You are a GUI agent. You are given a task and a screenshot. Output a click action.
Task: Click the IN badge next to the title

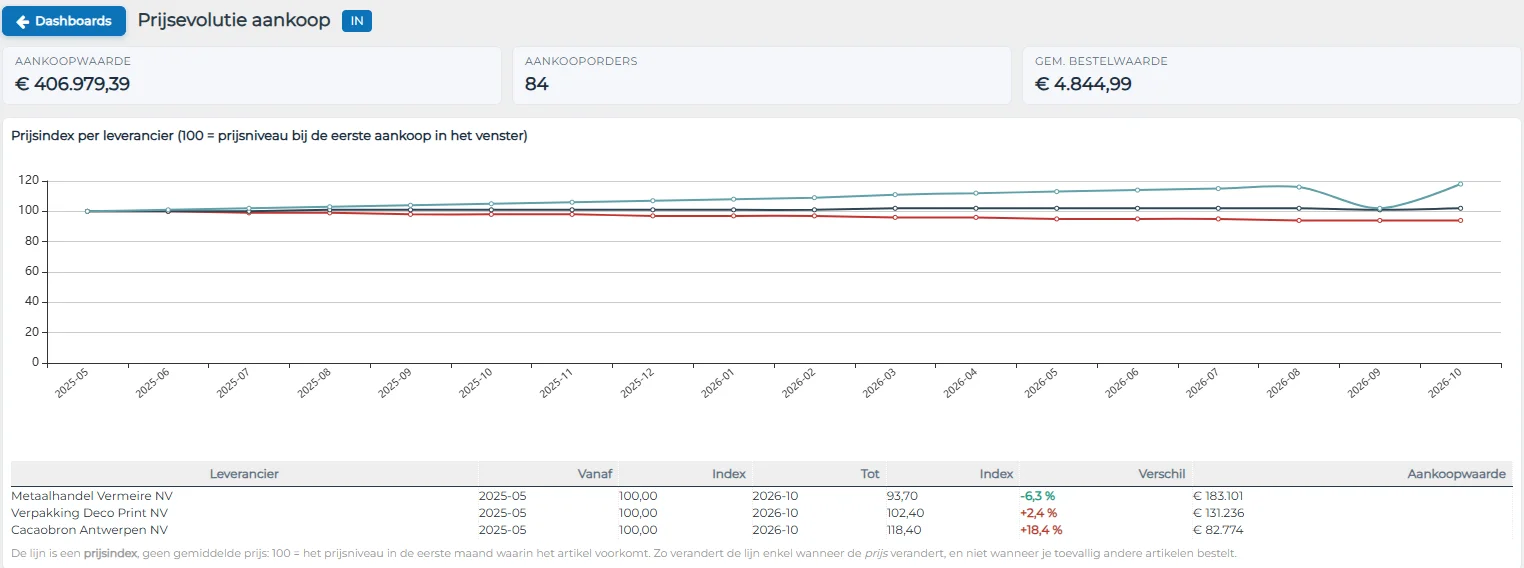click(357, 21)
